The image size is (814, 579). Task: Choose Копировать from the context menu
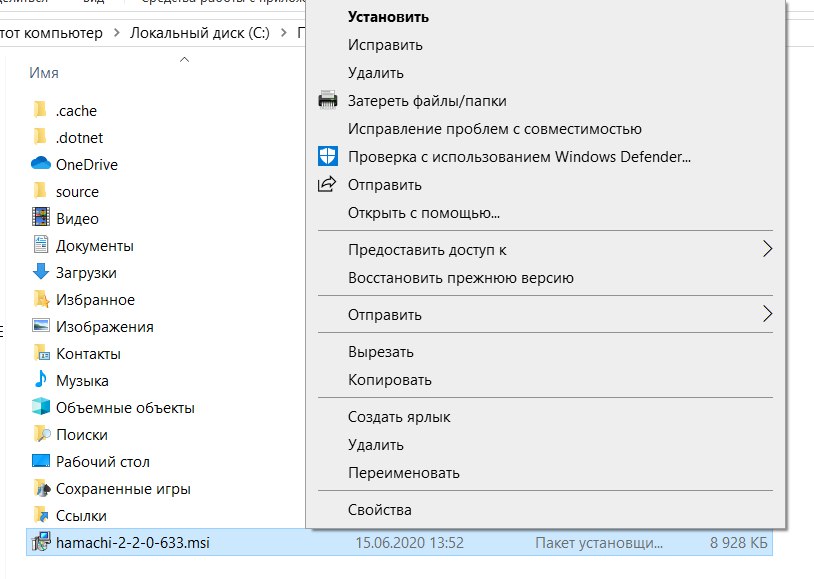tap(545, 381)
